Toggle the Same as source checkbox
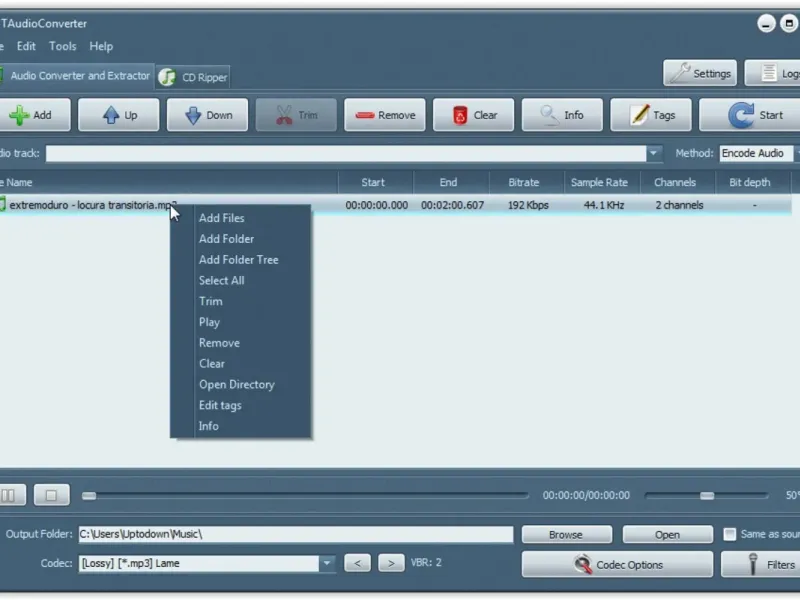800x600 pixels. (x=730, y=534)
